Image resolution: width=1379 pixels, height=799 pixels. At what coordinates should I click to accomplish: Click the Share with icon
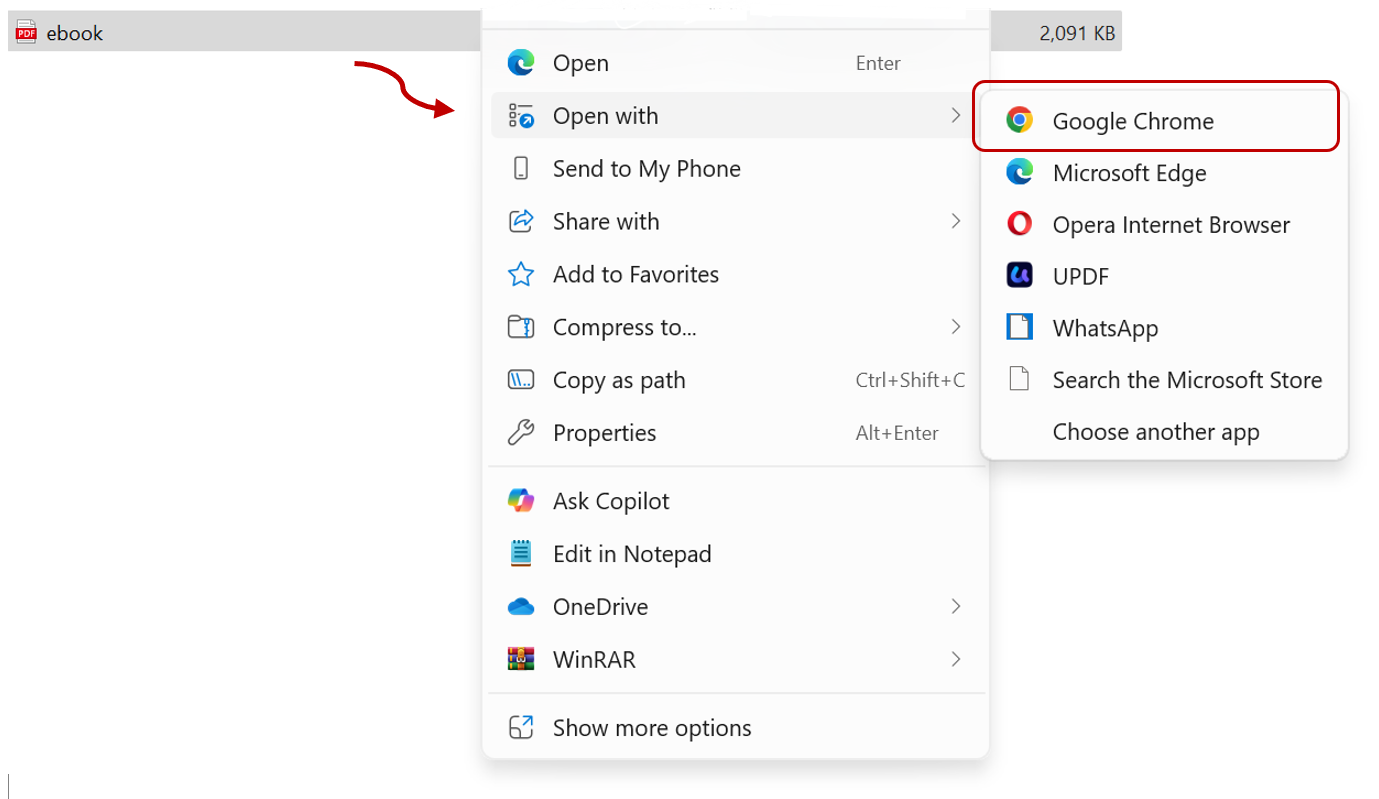pyautogui.click(x=521, y=222)
